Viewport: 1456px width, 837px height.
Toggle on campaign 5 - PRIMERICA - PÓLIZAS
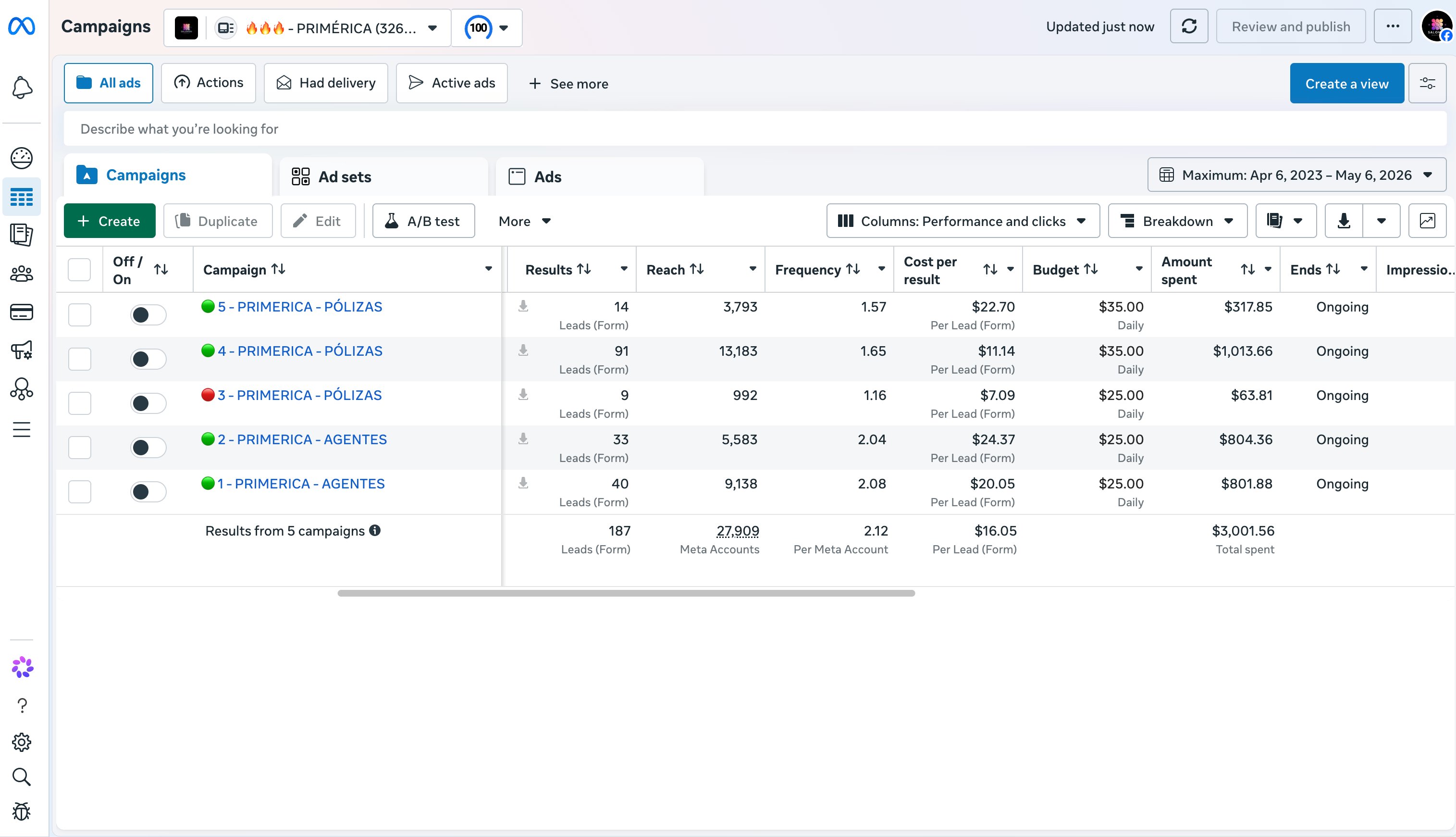tap(148, 314)
